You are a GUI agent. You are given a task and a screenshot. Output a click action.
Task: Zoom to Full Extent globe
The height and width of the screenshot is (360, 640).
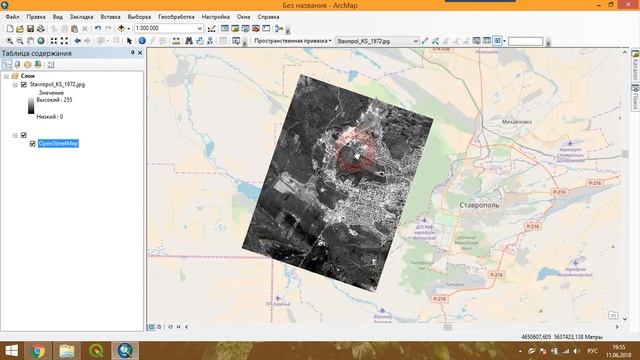coord(41,41)
